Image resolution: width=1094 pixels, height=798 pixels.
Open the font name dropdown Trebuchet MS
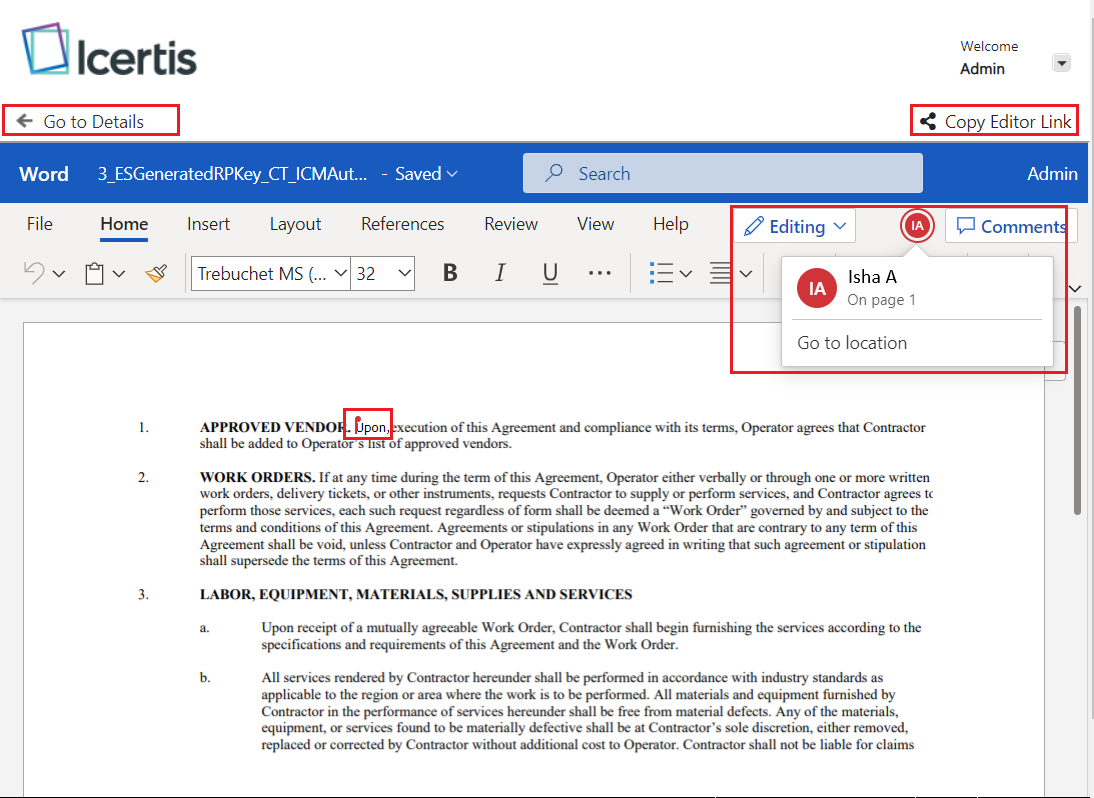(270, 273)
